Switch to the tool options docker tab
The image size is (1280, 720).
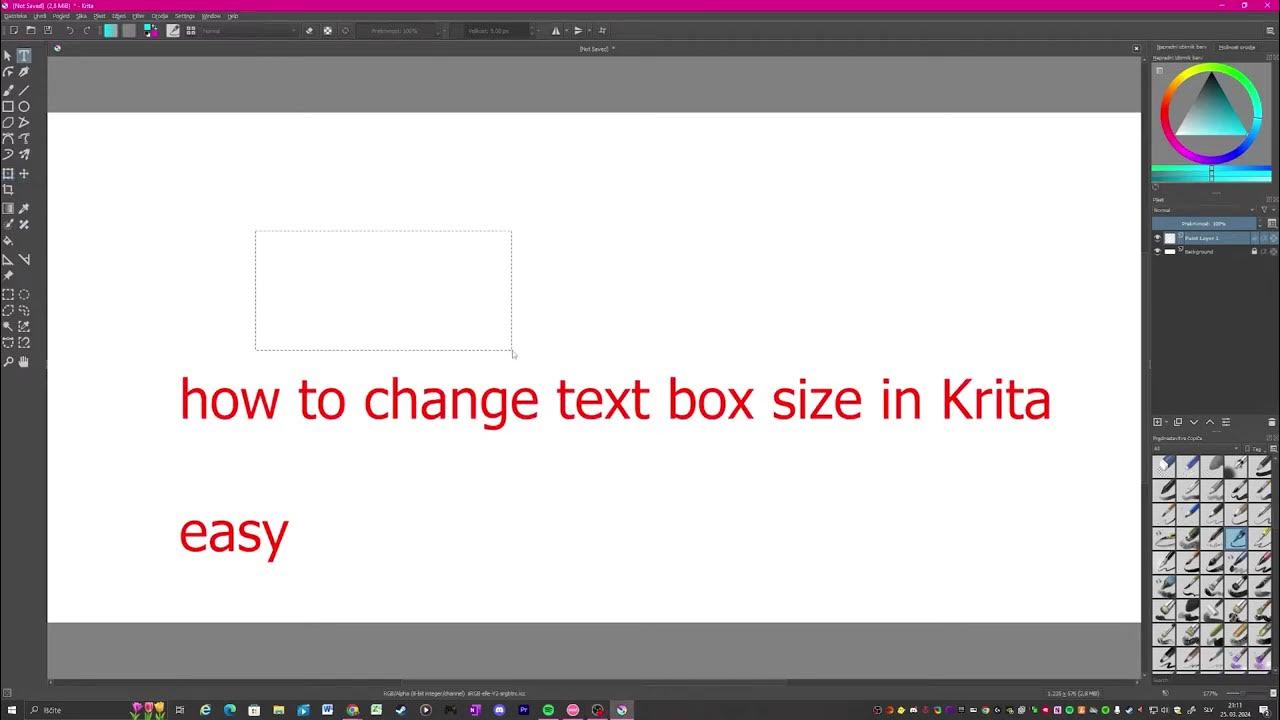point(1236,47)
